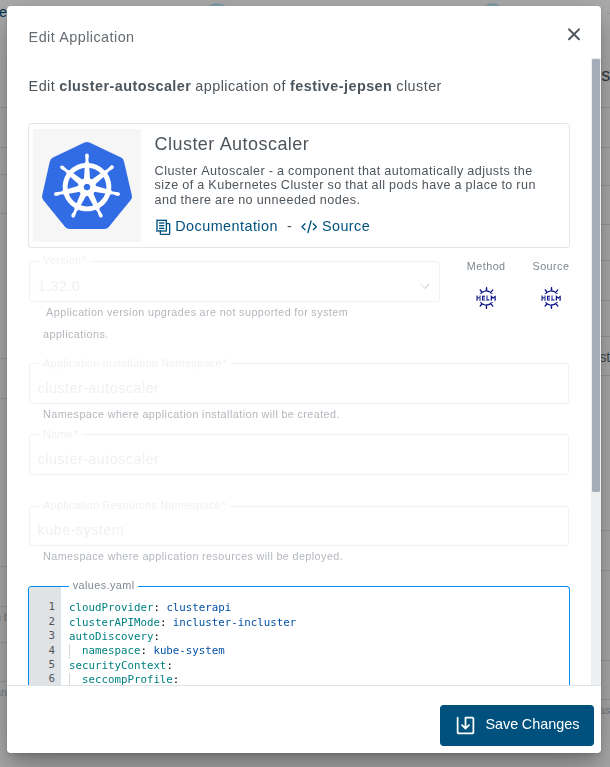Click the Save Changes button
The height and width of the screenshot is (767, 610).
516,725
